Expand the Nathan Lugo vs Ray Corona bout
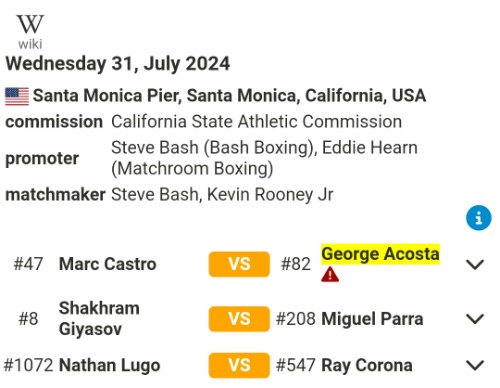Viewport: 500px width, 388px height. pos(475,365)
